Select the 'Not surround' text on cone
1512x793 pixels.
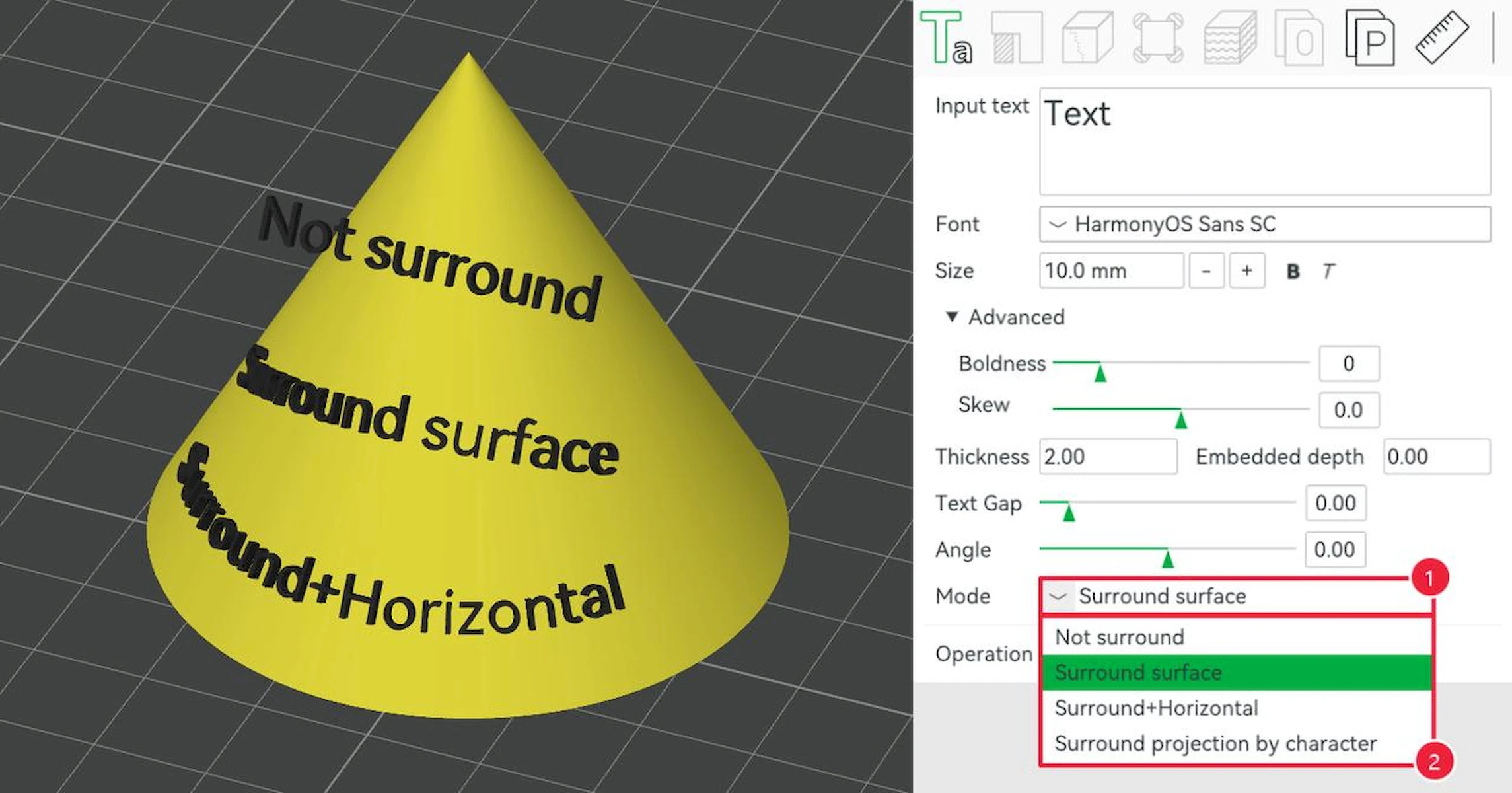430,260
